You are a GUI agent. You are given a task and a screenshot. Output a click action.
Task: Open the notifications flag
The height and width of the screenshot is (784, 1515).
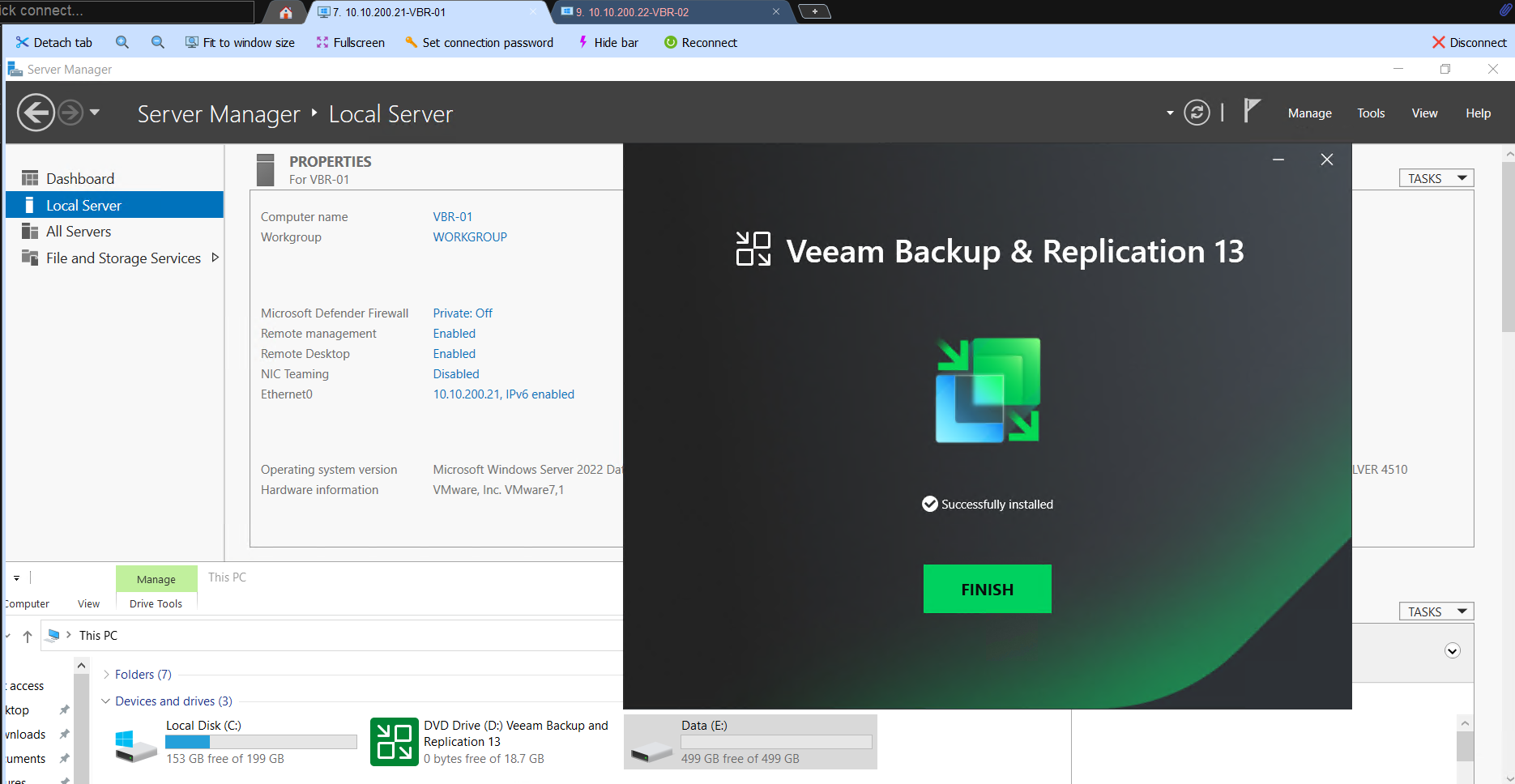point(1252,110)
